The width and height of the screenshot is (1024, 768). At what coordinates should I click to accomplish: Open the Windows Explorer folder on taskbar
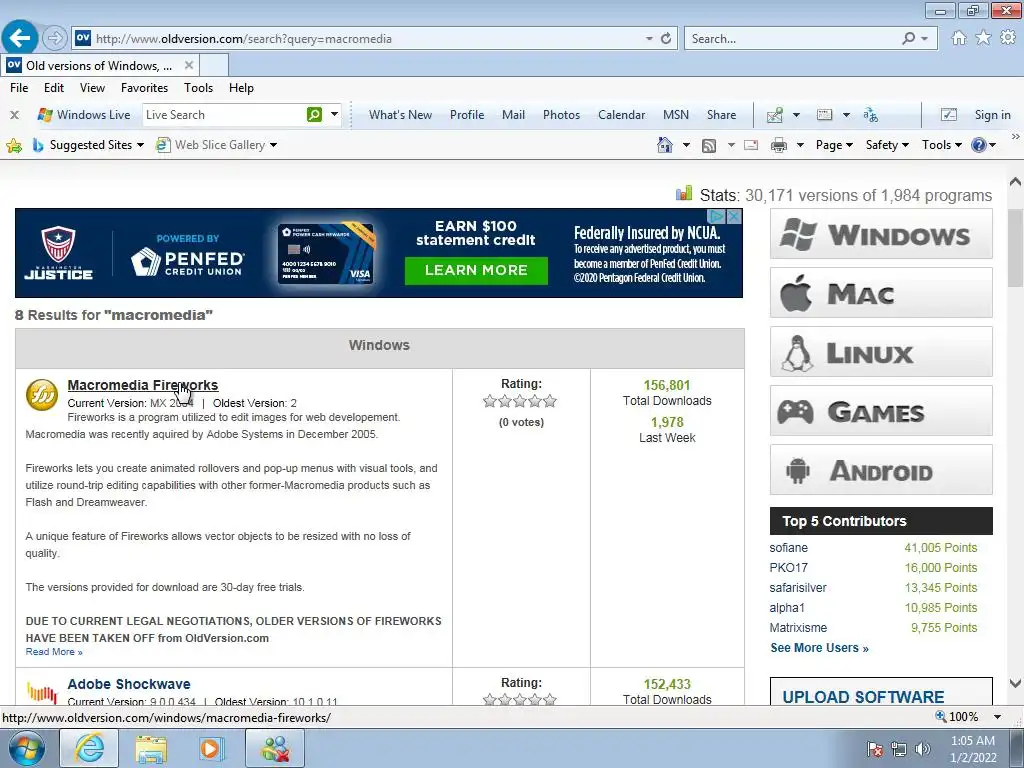(x=151, y=748)
